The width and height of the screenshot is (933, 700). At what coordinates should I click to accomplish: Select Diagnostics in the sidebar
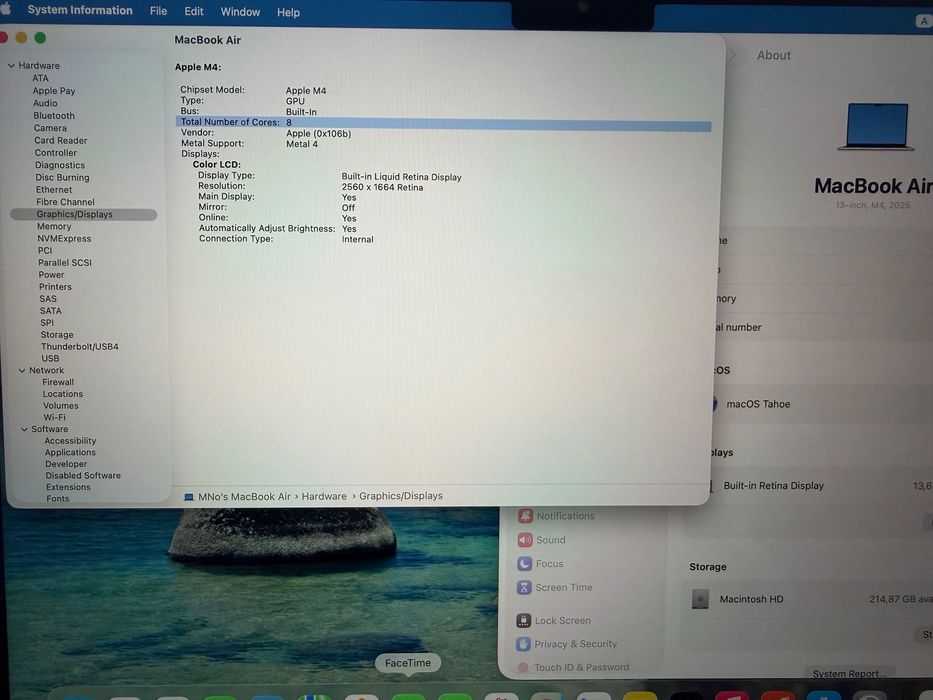click(60, 165)
